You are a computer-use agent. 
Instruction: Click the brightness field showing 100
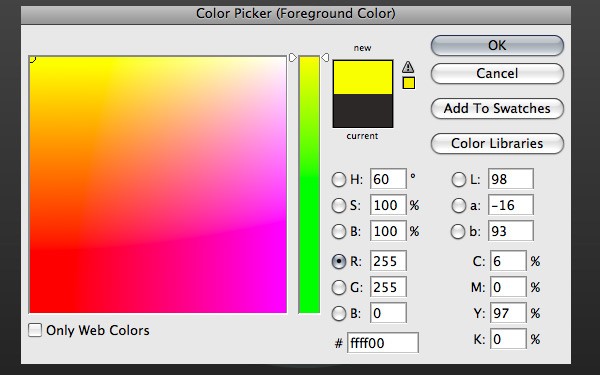pos(388,231)
